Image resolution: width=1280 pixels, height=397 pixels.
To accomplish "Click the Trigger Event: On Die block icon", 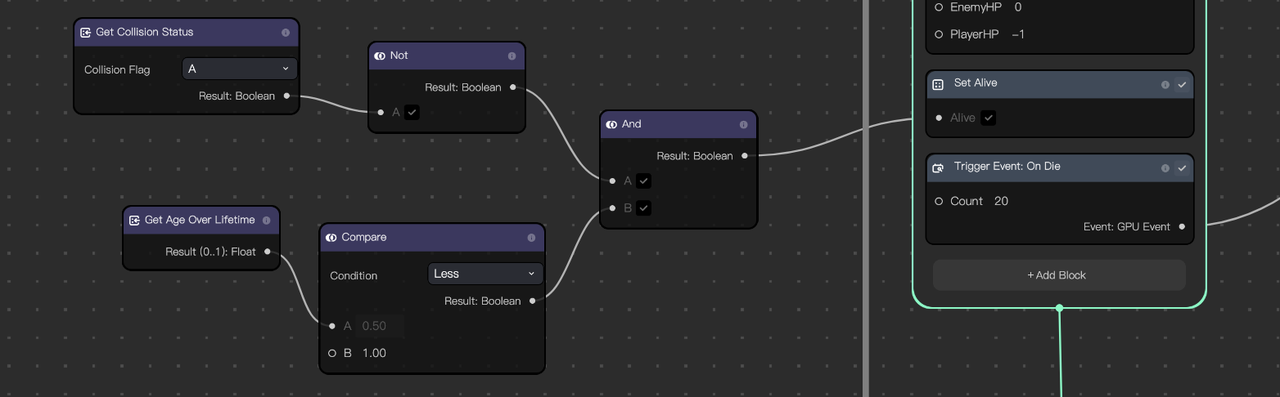I will pyautogui.click(x=938, y=167).
